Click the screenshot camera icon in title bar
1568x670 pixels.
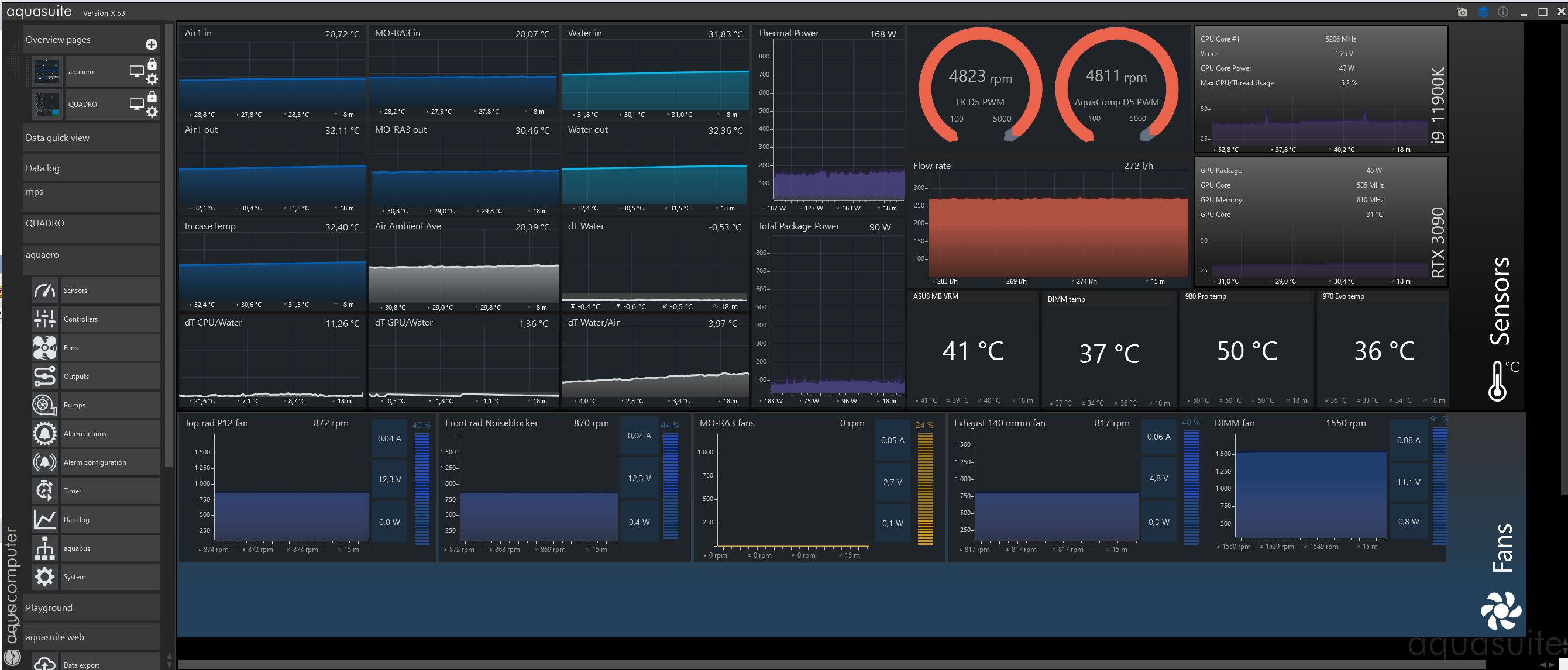(x=1462, y=12)
